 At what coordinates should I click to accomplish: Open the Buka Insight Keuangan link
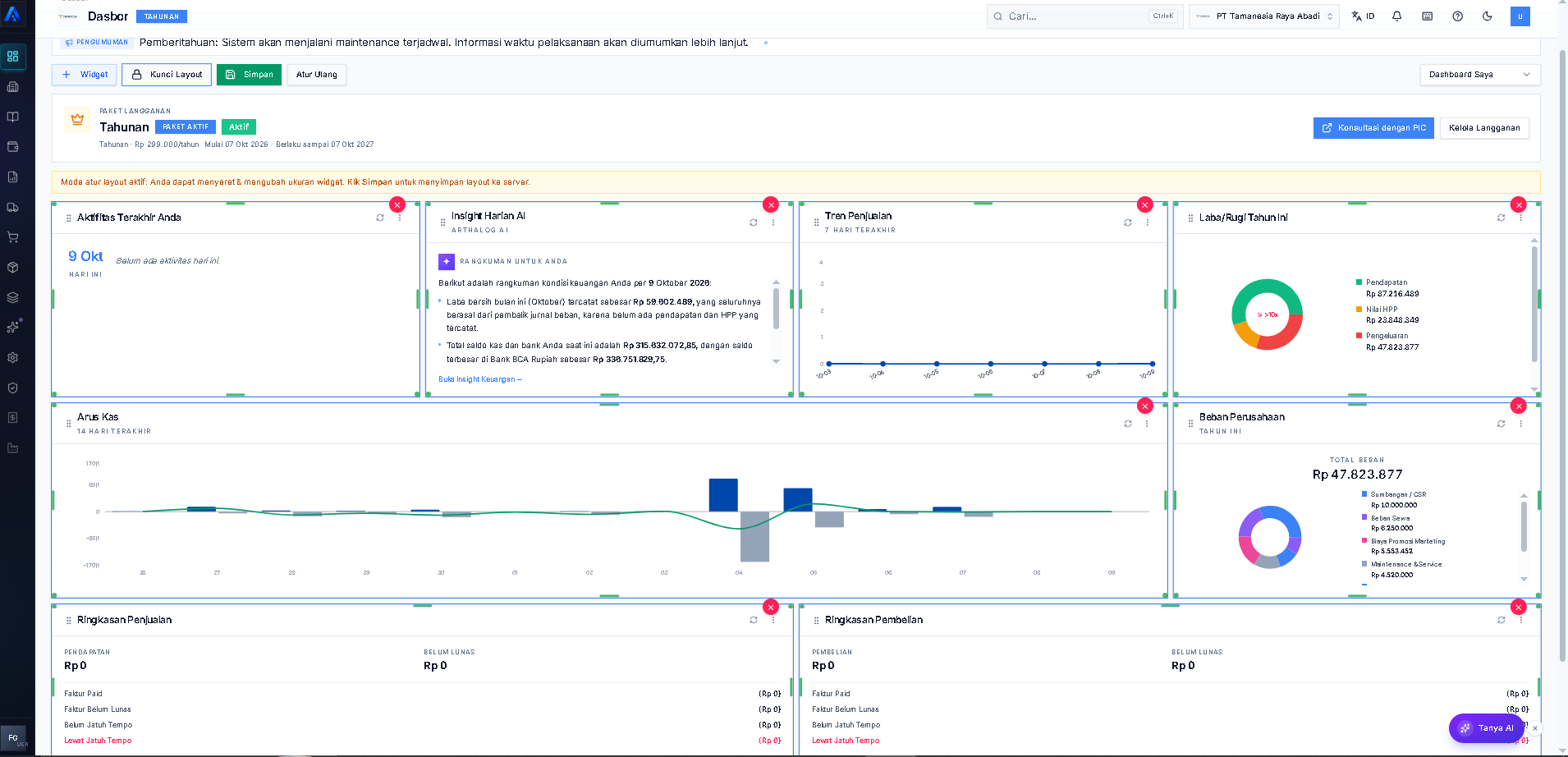tap(480, 379)
